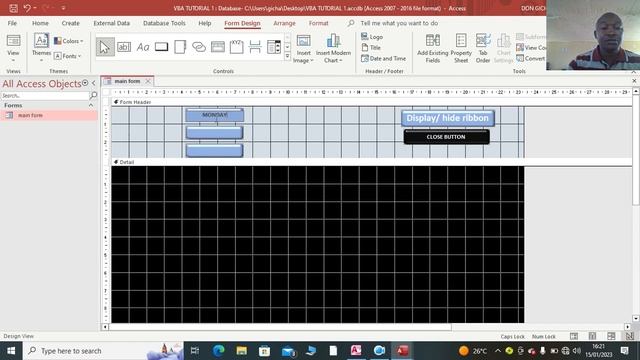Choose the Tab Control tool

pos(180,47)
